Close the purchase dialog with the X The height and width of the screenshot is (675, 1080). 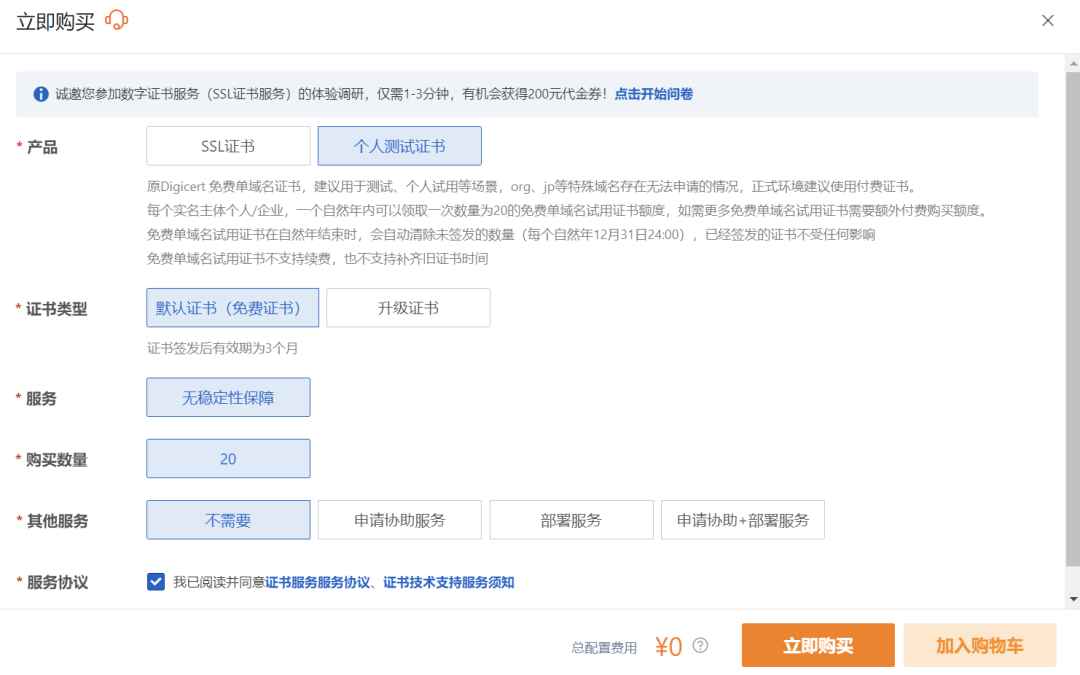point(1047,20)
